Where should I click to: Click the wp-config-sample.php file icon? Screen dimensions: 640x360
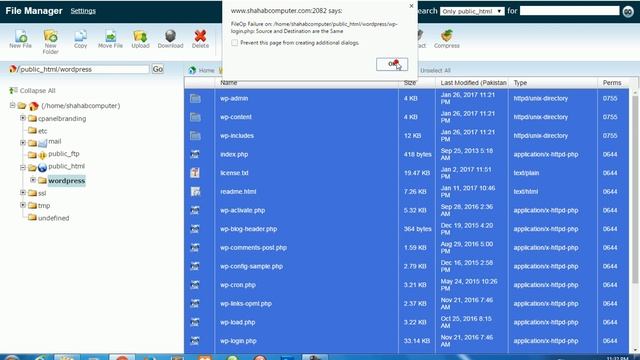point(195,266)
